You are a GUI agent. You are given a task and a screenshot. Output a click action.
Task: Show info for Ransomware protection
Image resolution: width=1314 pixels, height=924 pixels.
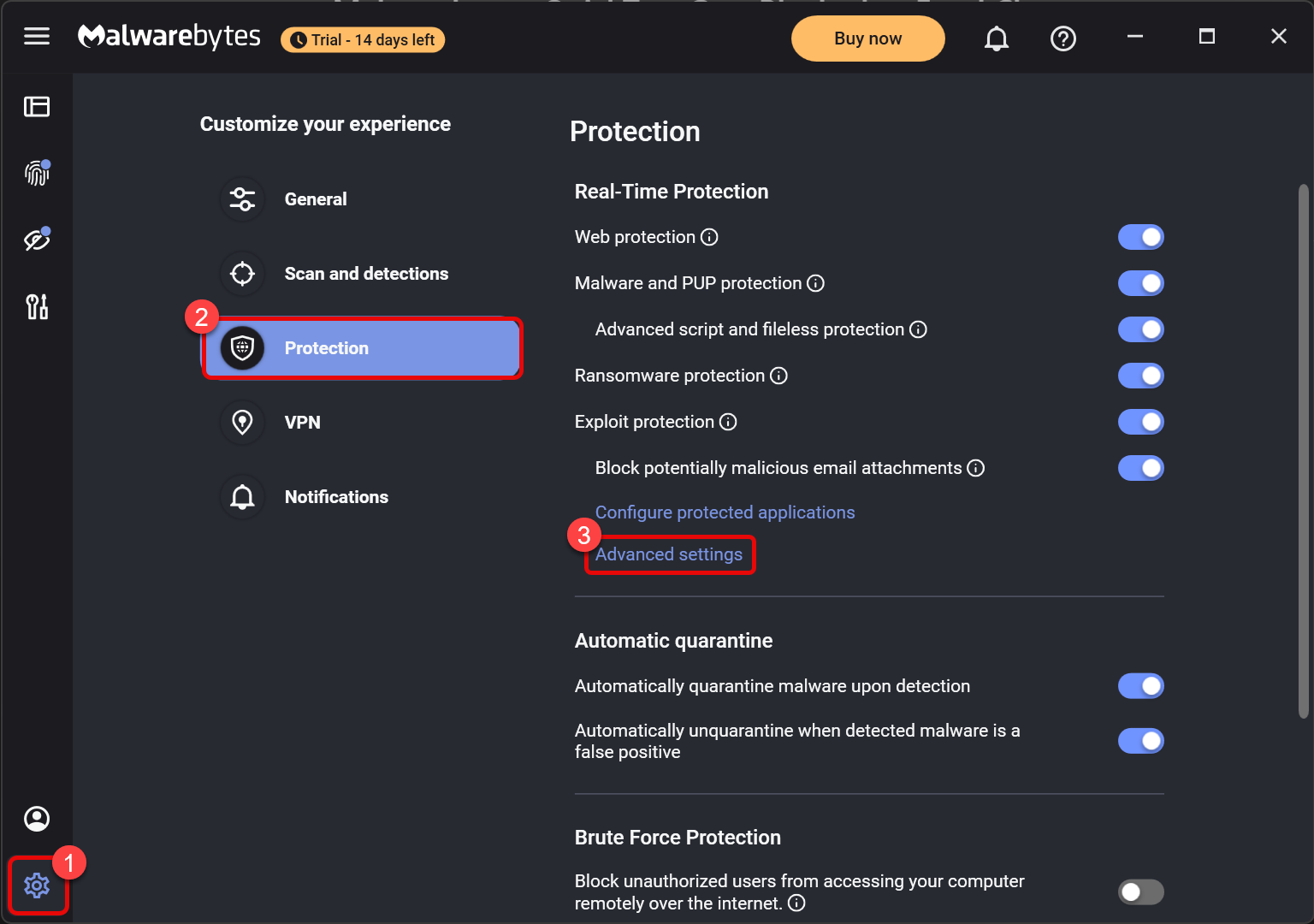(778, 376)
